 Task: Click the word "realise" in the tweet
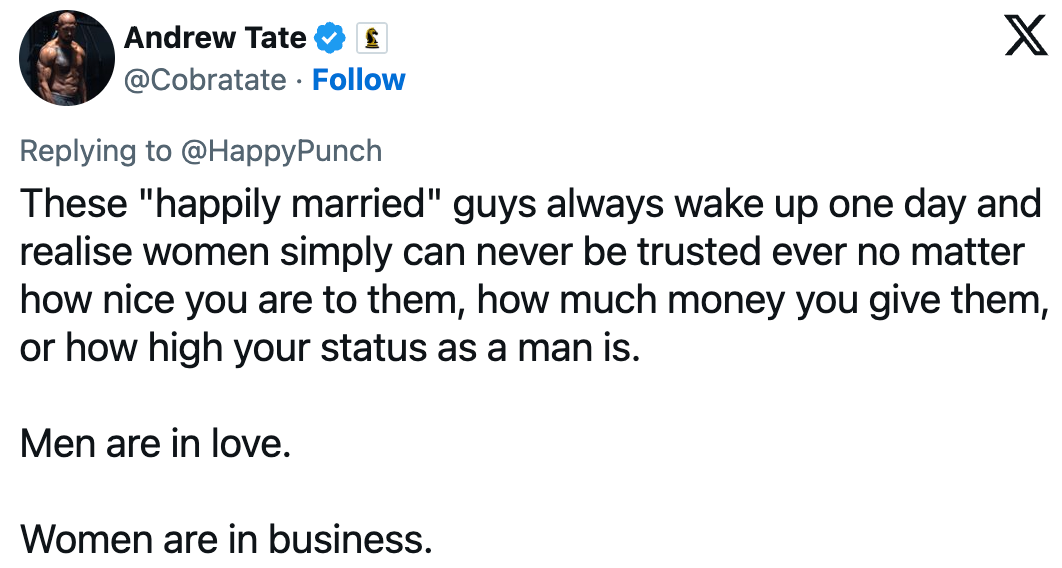(x=76, y=252)
